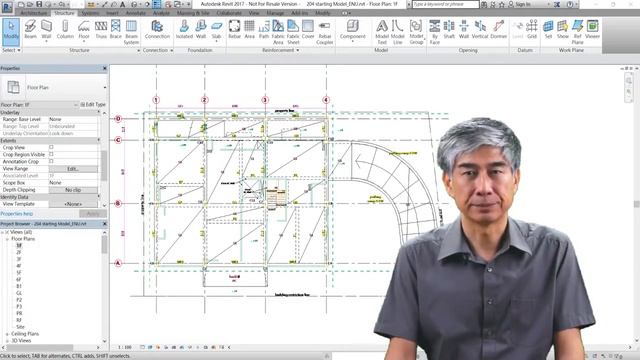Viewport: 640px width, 360px height.
Task: Open the Revit application menu button
Action: 7,7
